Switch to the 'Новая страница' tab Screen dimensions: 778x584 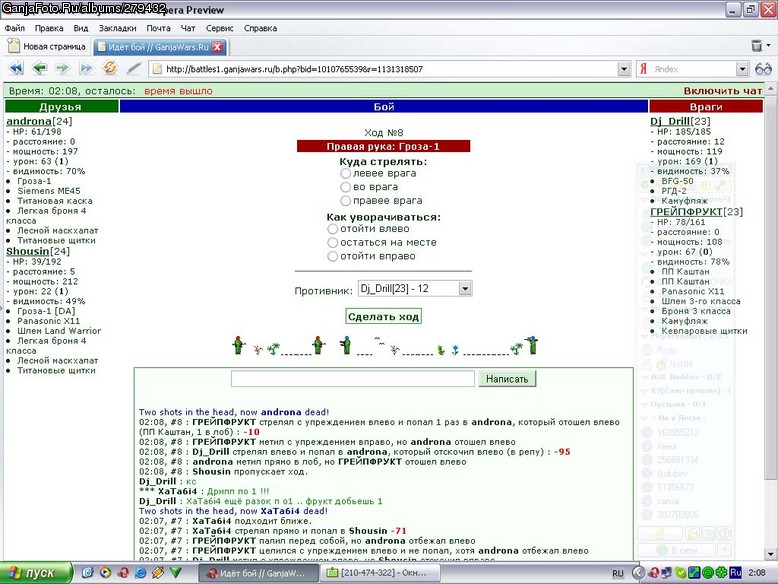pyautogui.click(x=47, y=47)
